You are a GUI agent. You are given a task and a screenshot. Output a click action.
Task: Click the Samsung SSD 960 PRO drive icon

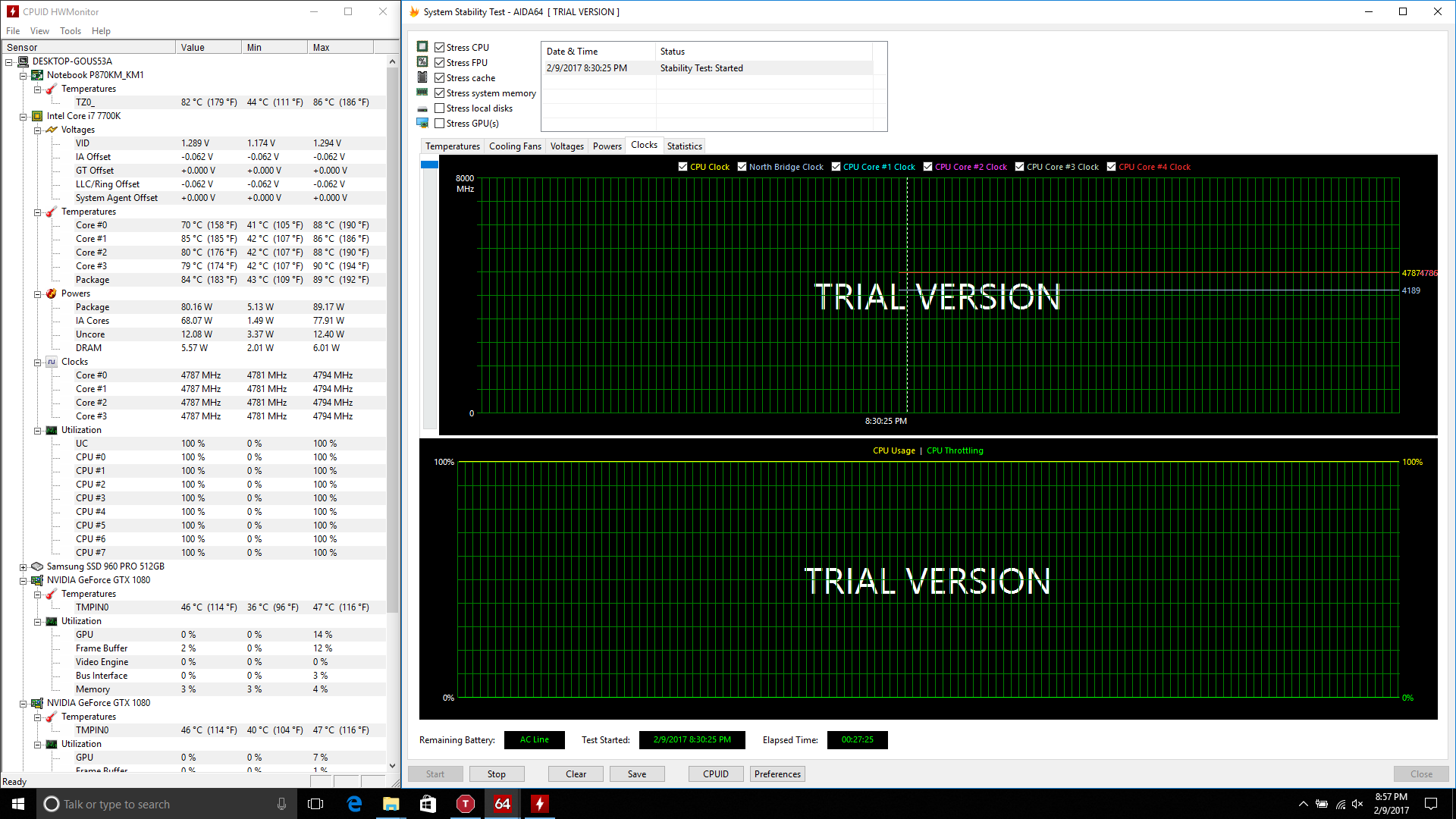pos(37,566)
